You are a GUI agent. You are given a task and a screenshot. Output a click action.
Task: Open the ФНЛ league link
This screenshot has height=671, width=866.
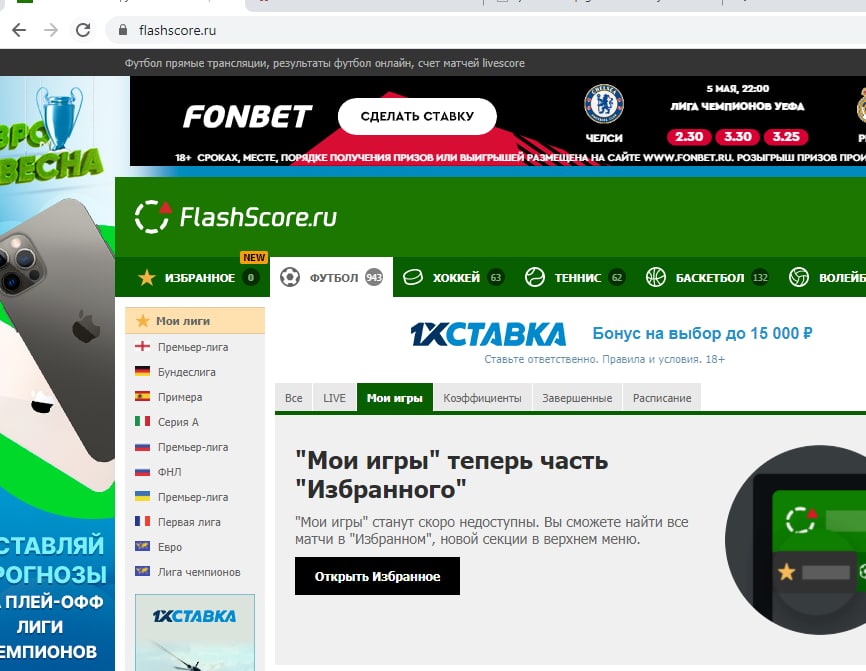[x=170, y=472]
